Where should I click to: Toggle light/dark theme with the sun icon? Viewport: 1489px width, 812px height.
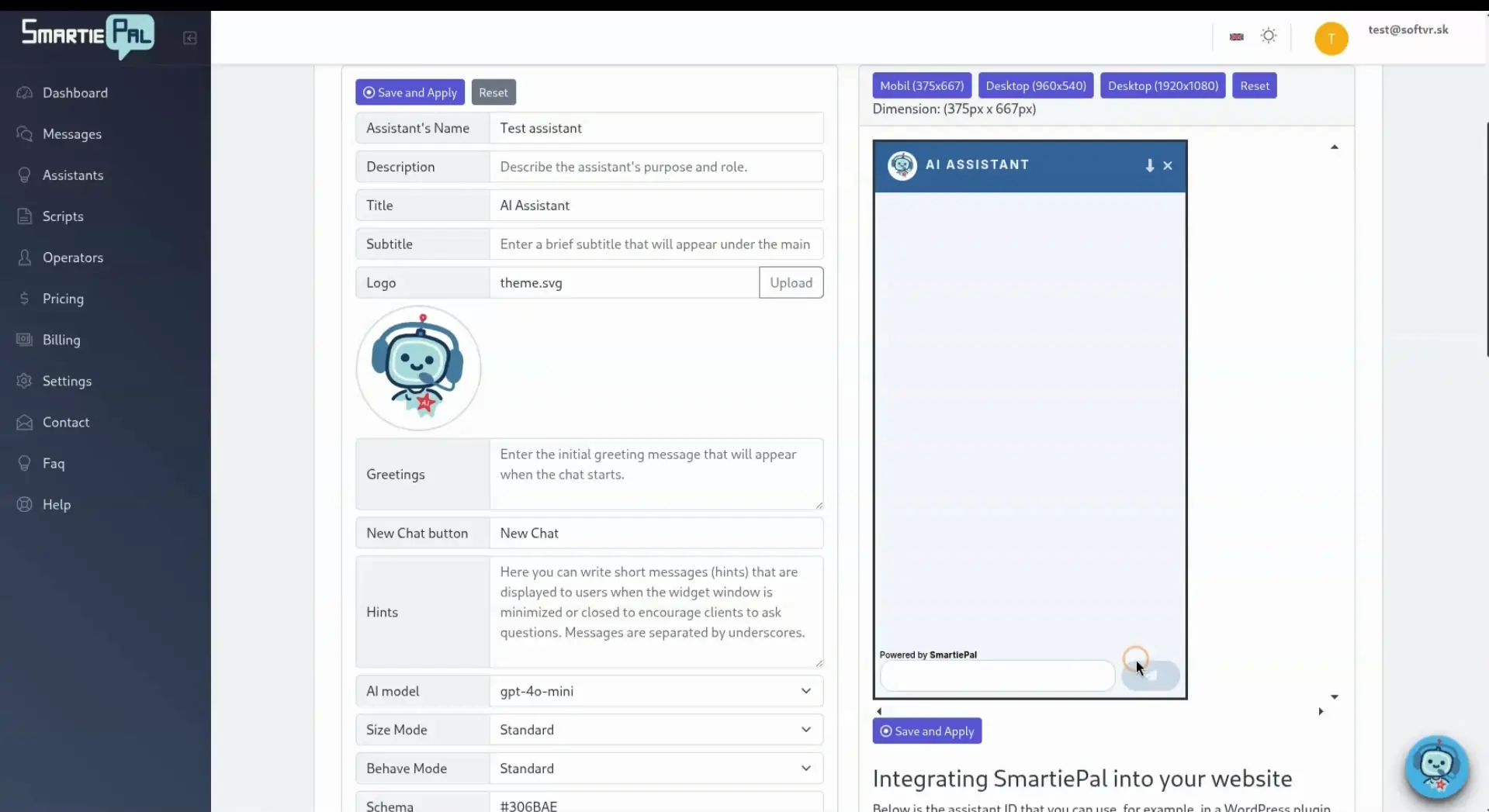tap(1268, 36)
